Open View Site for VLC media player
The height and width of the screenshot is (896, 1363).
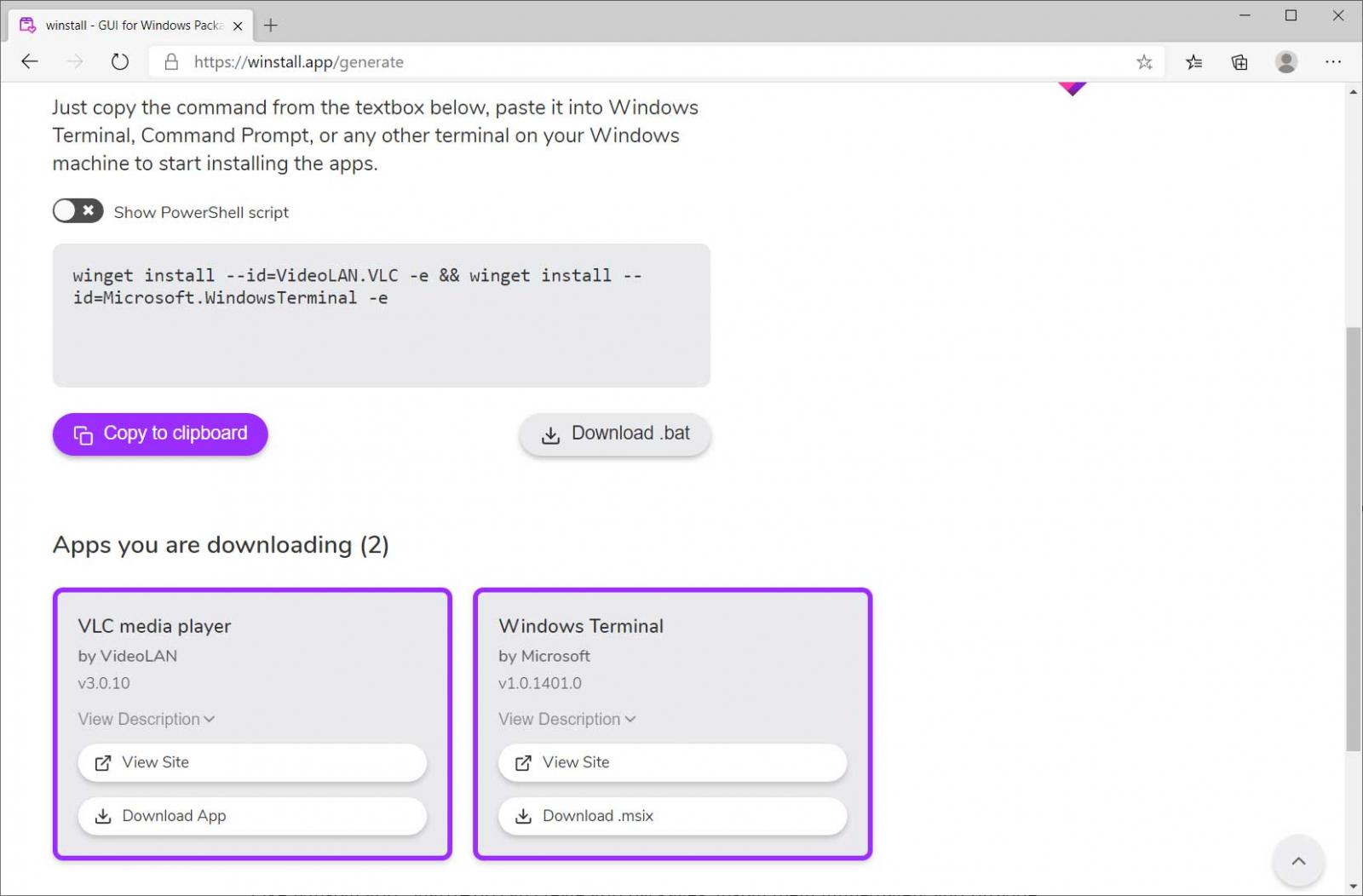(x=252, y=762)
